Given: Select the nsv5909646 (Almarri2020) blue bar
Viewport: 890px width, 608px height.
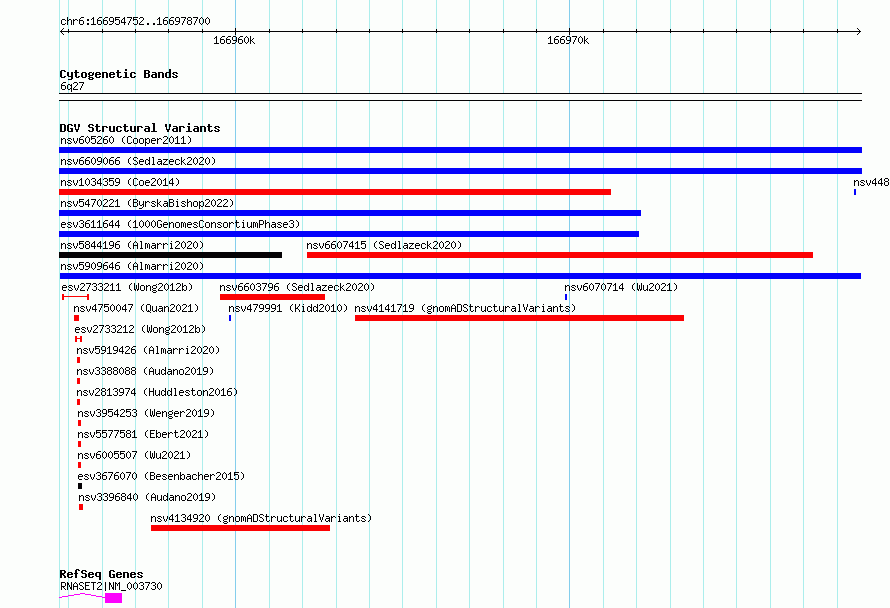Looking at the screenshot, I should coord(460,276).
